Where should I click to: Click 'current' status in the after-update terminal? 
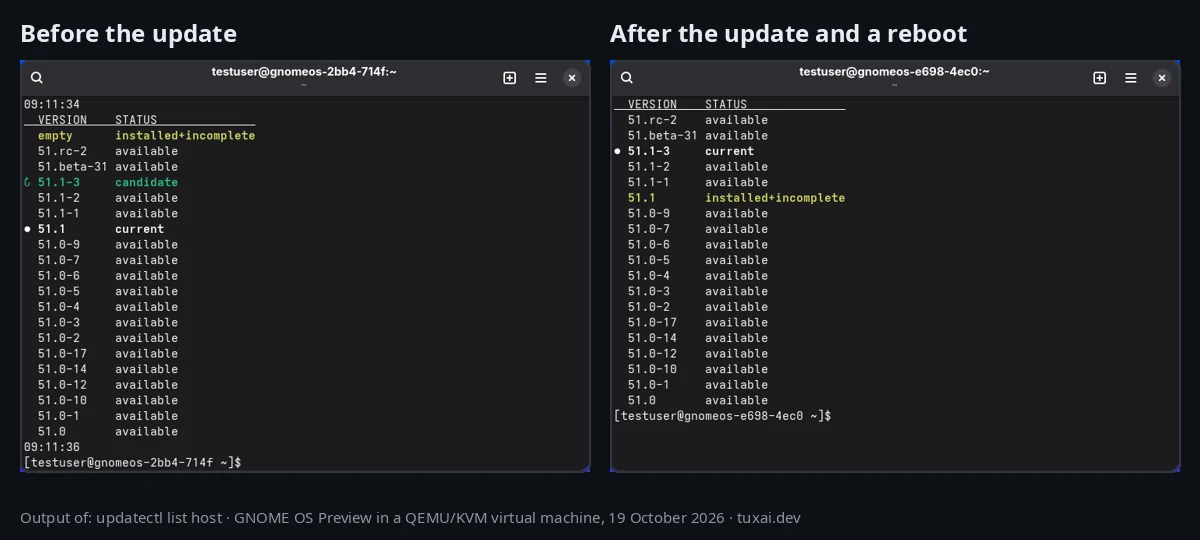[x=729, y=151]
